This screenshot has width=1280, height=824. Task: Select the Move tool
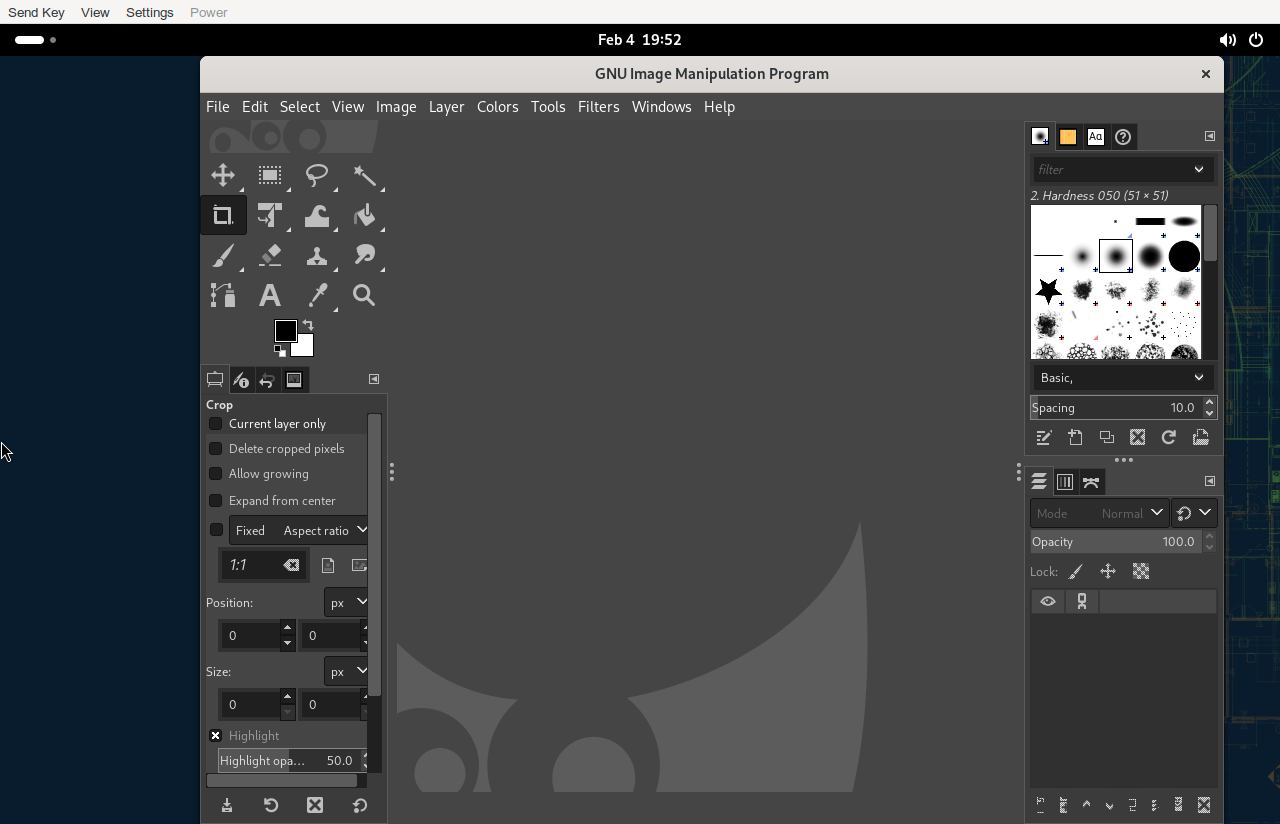click(x=223, y=175)
